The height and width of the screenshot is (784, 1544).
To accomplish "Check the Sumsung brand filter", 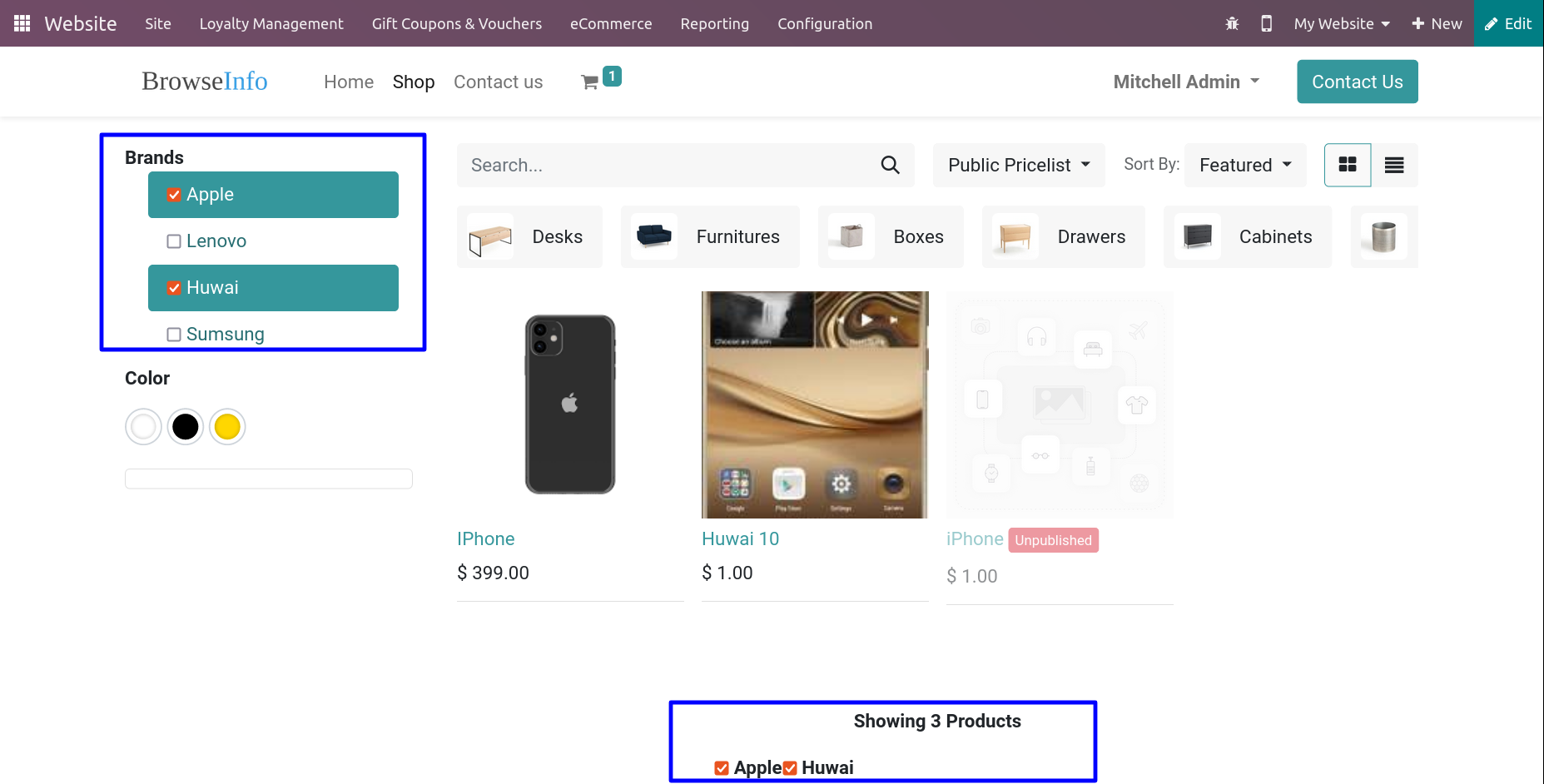I will coord(174,335).
